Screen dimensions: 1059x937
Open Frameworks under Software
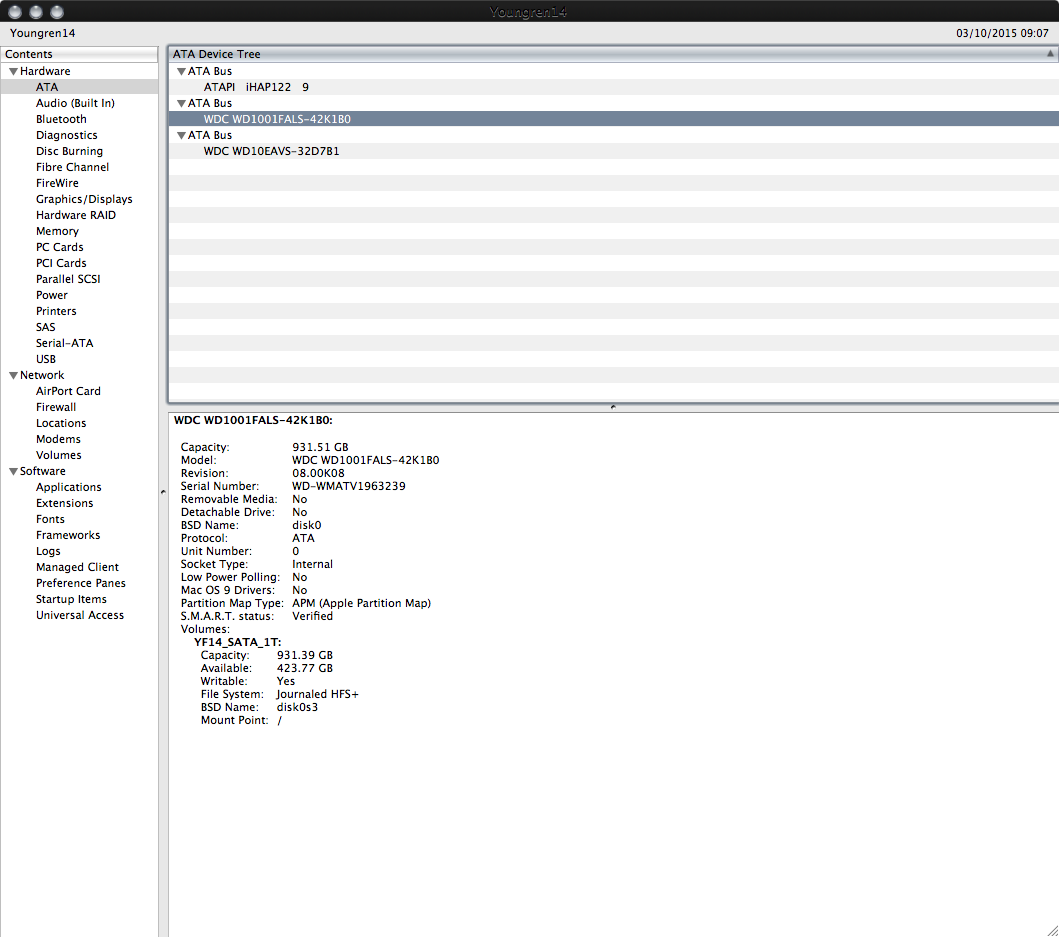click(x=68, y=535)
